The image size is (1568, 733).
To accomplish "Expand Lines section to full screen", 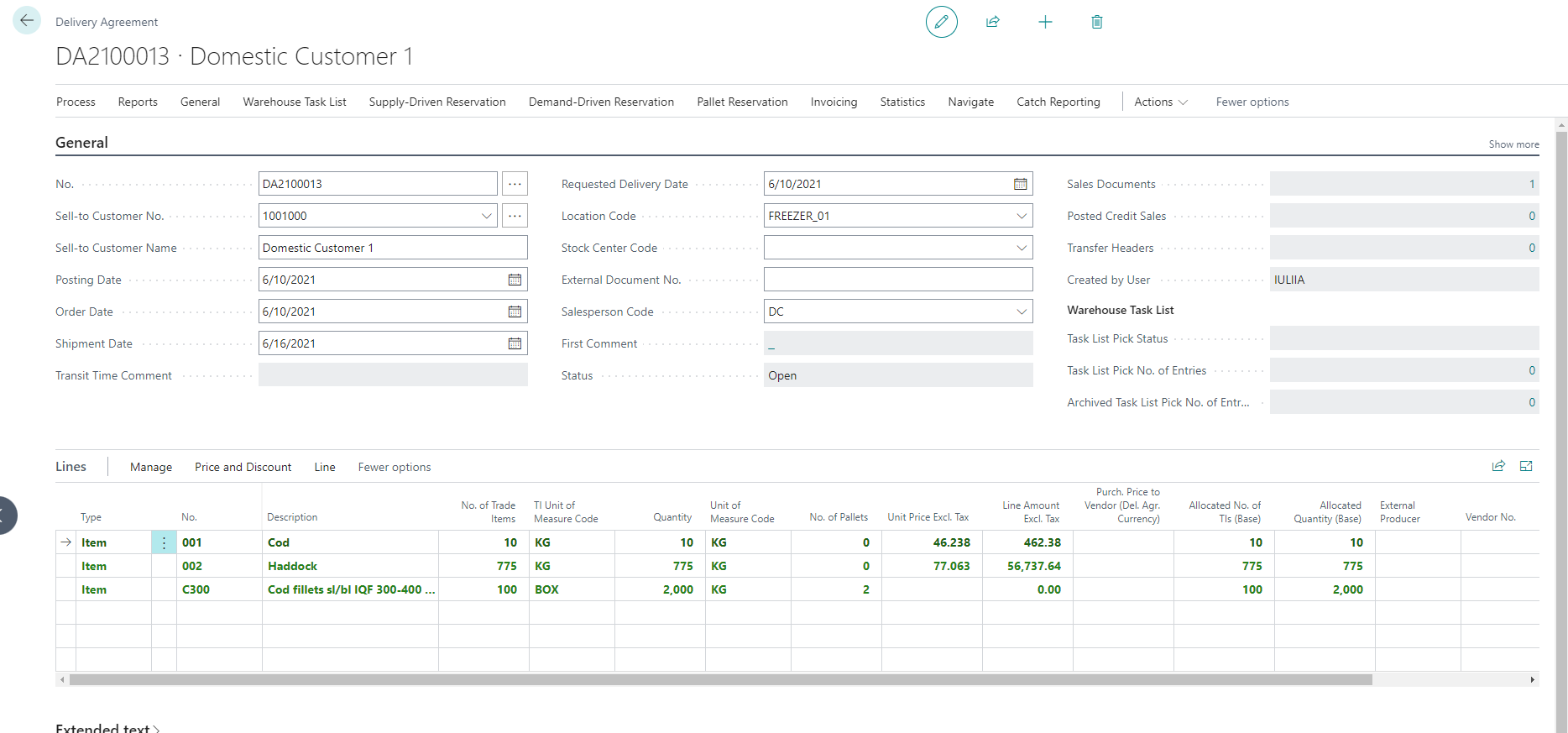I will click(x=1526, y=466).
